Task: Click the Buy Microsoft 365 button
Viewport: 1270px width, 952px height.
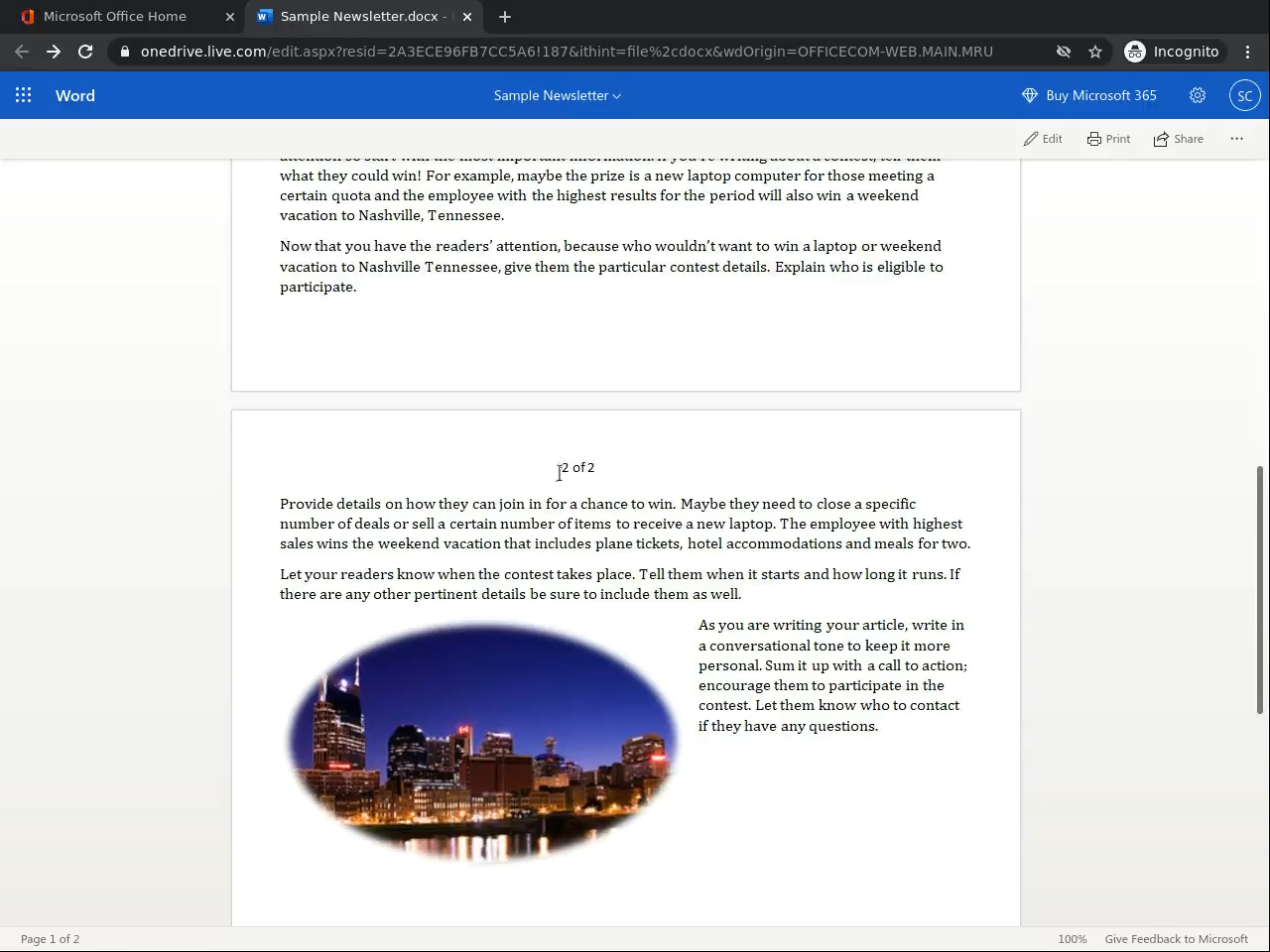Action: click(1089, 95)
